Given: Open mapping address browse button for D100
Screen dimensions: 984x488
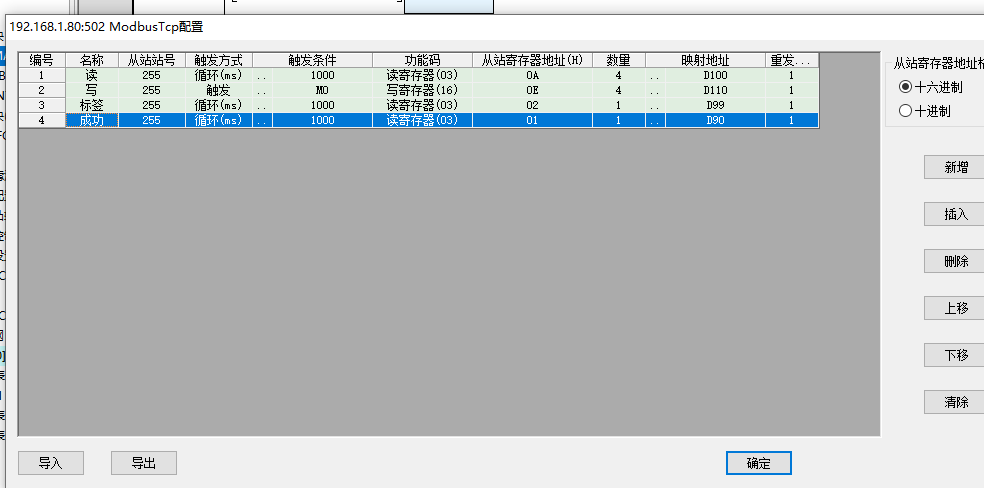Looking at the screenshot, I should pyautogui.click(x=656, y=75).
